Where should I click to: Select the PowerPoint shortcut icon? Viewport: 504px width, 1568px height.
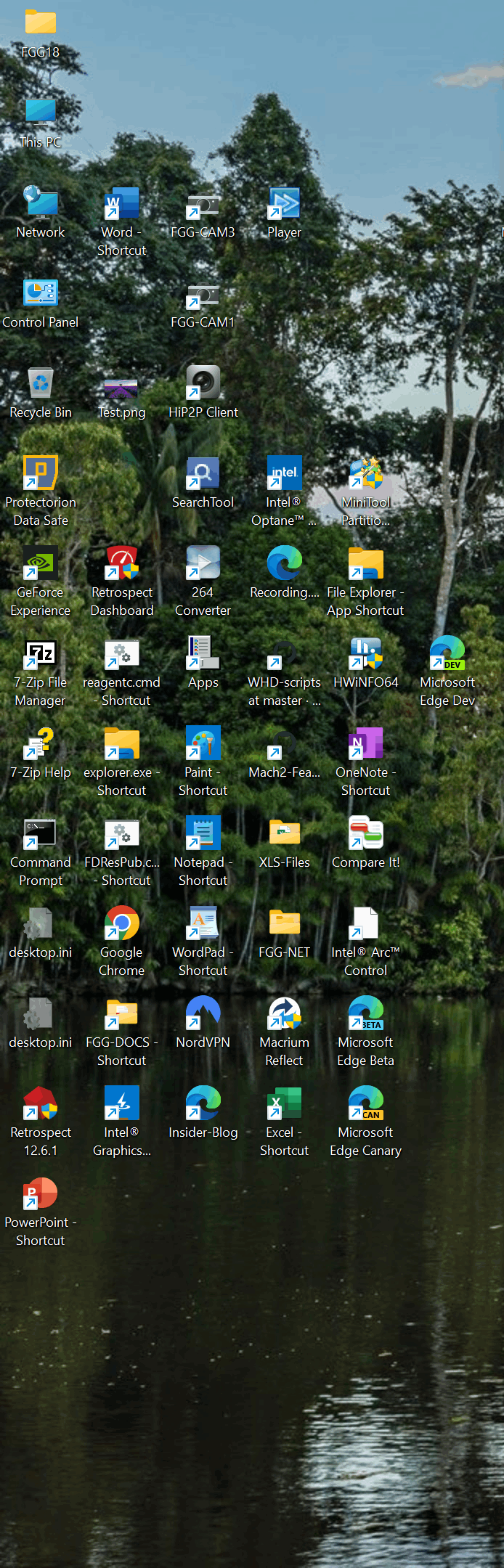click(41, 1193)
